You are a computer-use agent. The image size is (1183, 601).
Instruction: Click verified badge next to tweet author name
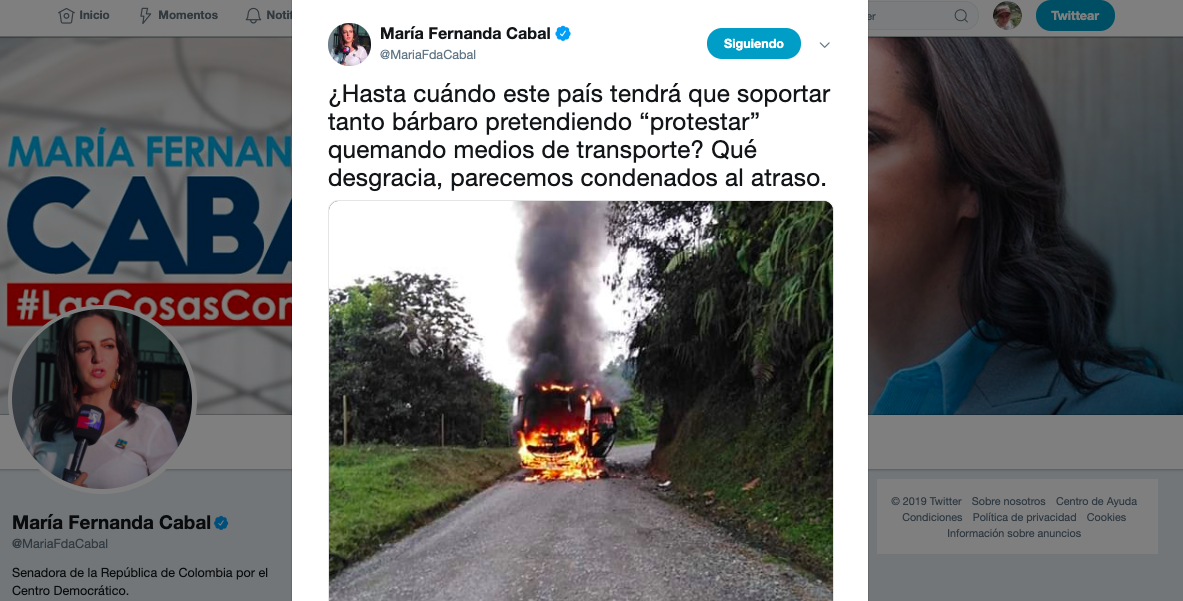(x=563, y=33)
